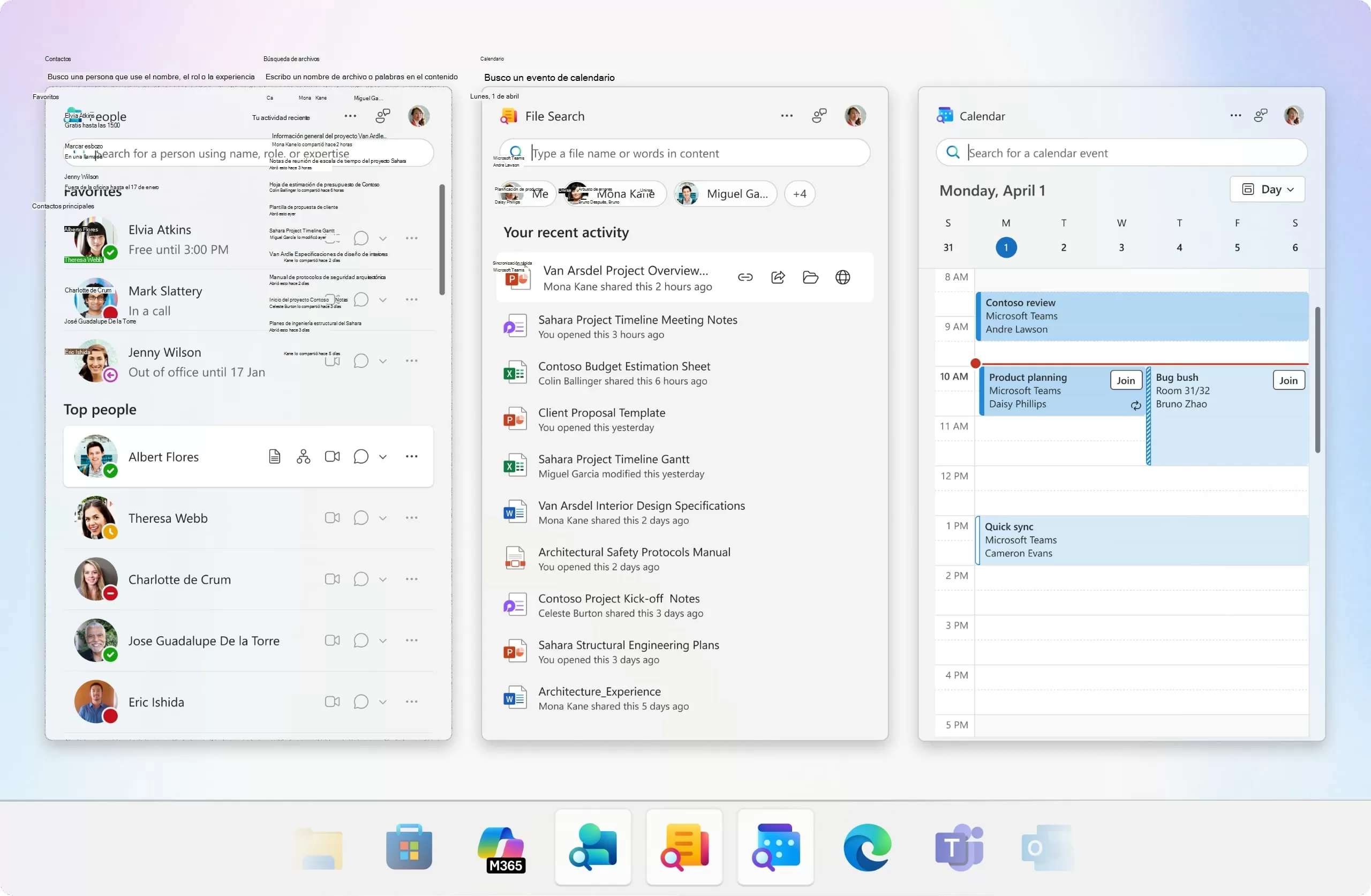Join the Product planning meeting
This screenshot has width=1371, height=896.
[x=1125, y=380]
